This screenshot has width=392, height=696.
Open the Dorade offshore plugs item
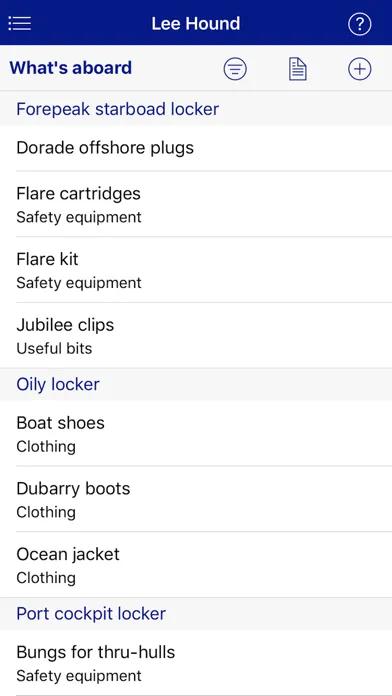coord(196,148)
